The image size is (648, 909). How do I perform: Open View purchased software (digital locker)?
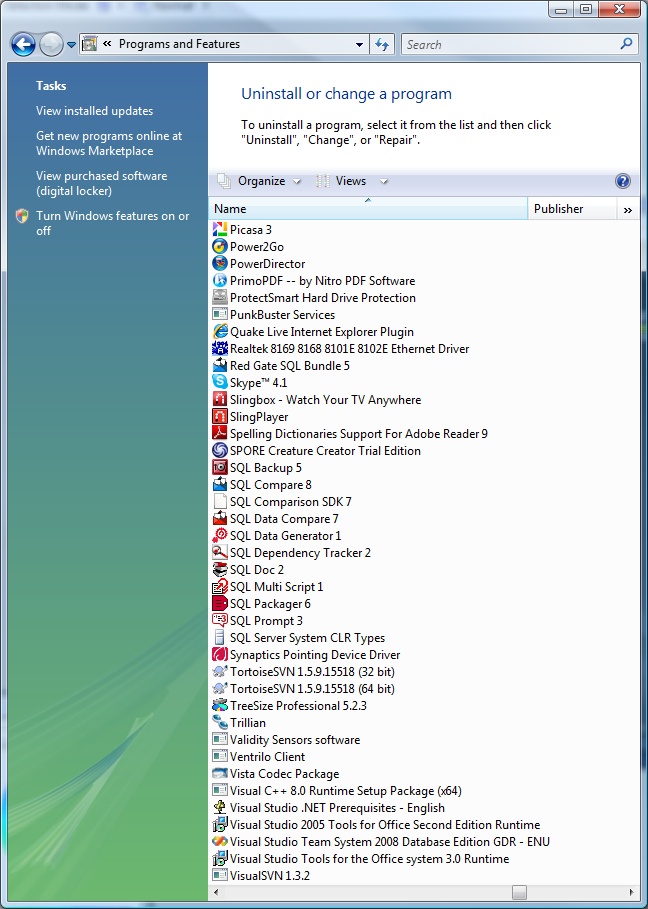click(x=101, y=183)
